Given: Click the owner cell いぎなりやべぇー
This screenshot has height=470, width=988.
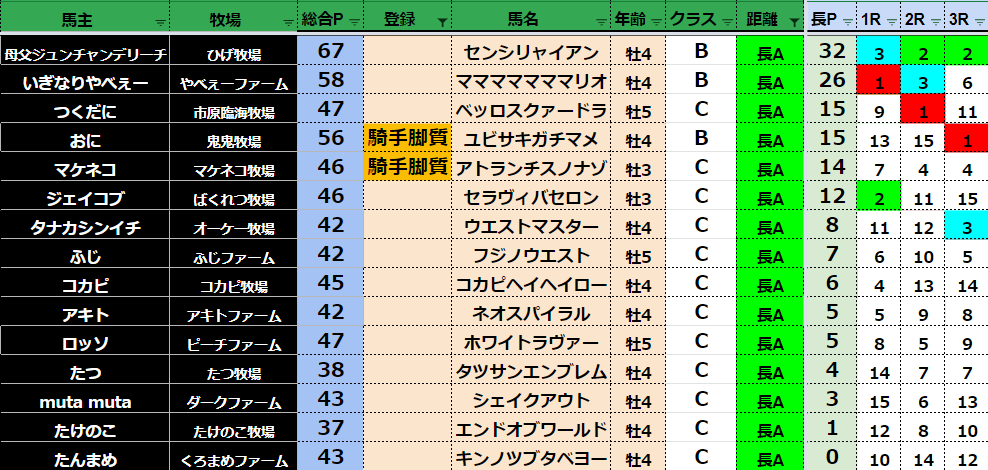Looking at the screenshot, I should click(x=84, y=82).
